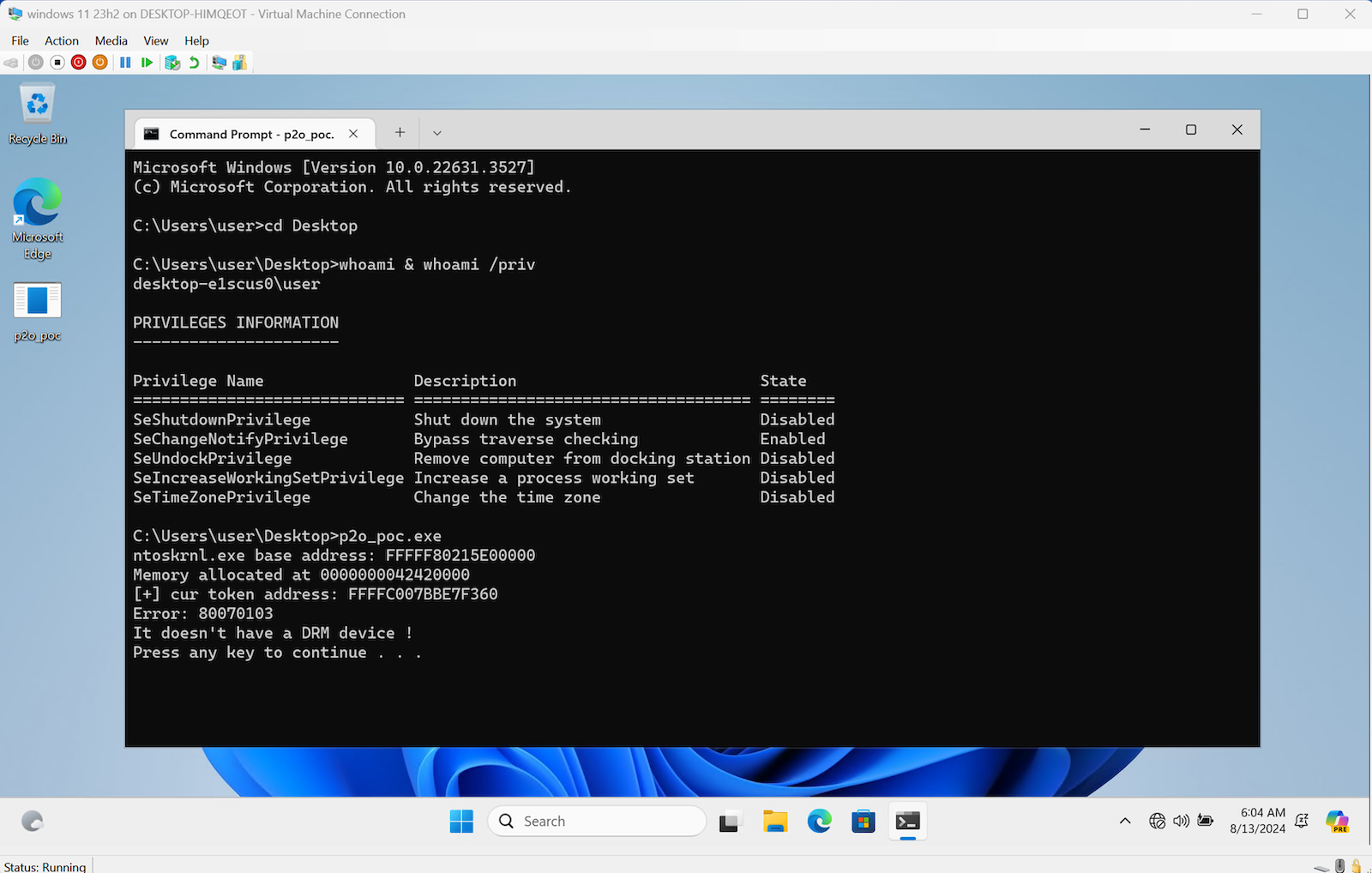Screen dimensions: 1372x873
Task: Open the Windows Start menu
Action: tap(461, 822)
